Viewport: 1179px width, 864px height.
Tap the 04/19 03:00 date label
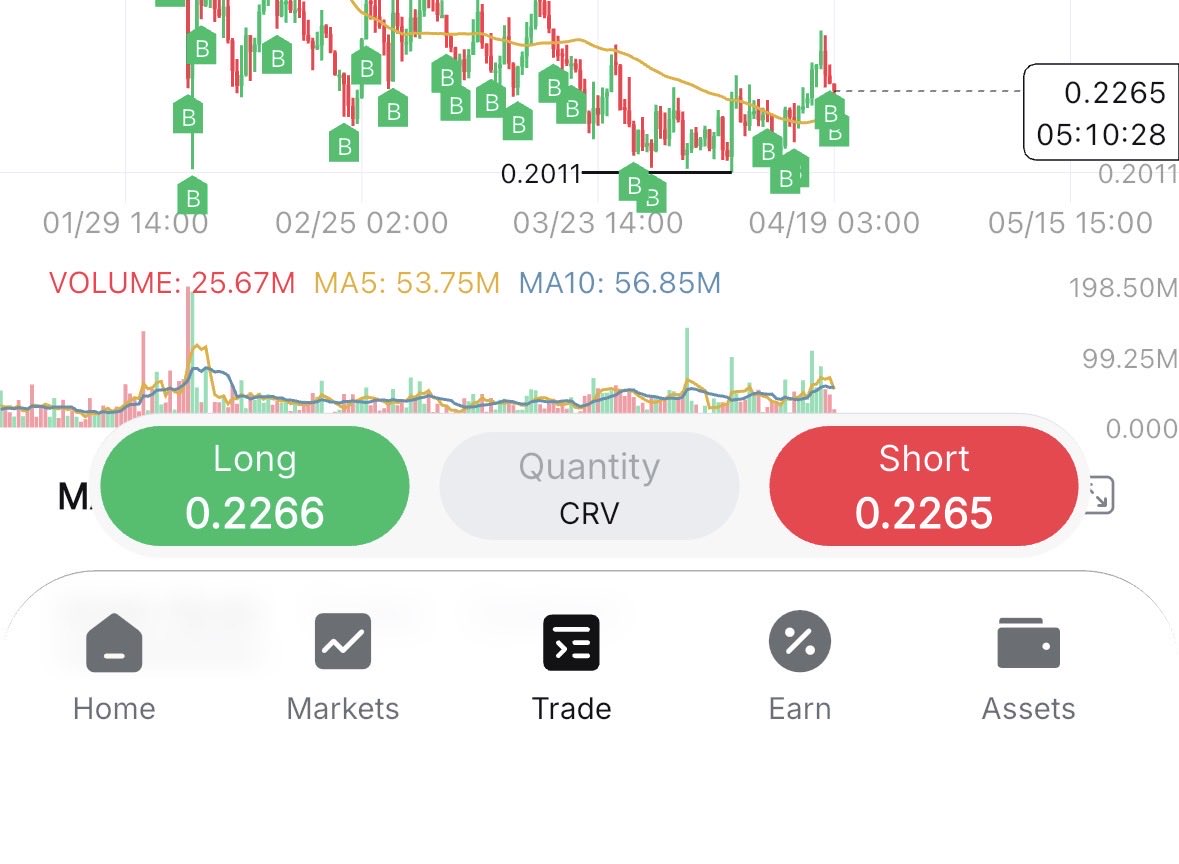(834, 223)
